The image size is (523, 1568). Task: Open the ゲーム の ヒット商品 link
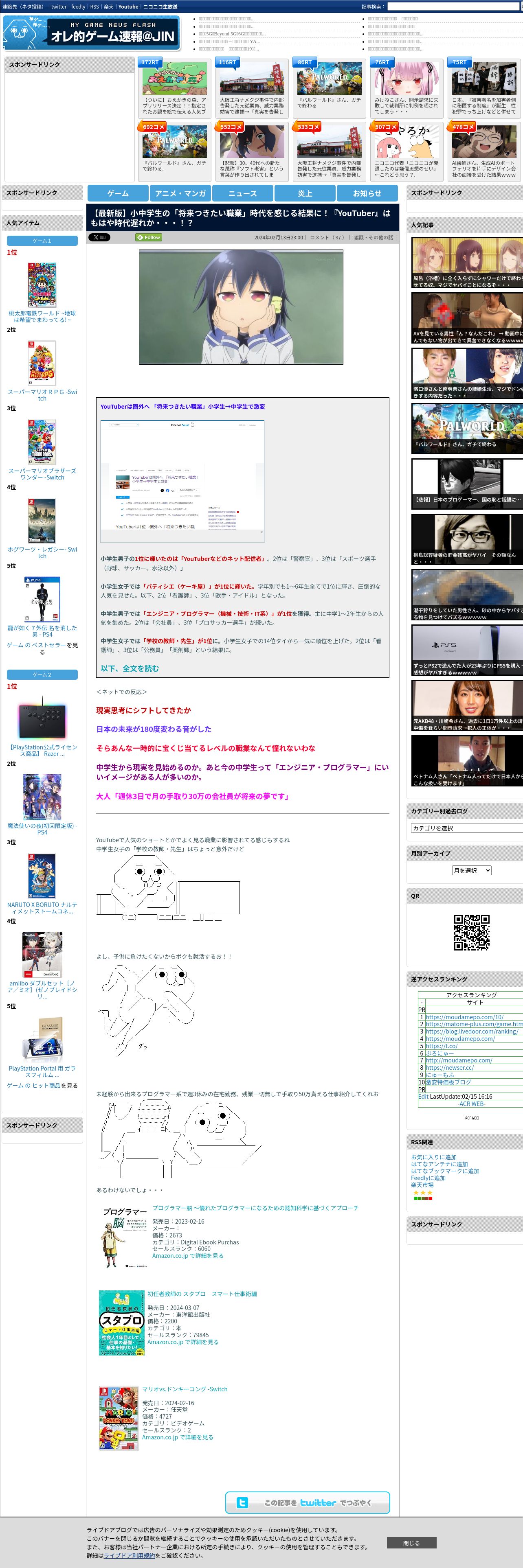tap(33, 1085)
